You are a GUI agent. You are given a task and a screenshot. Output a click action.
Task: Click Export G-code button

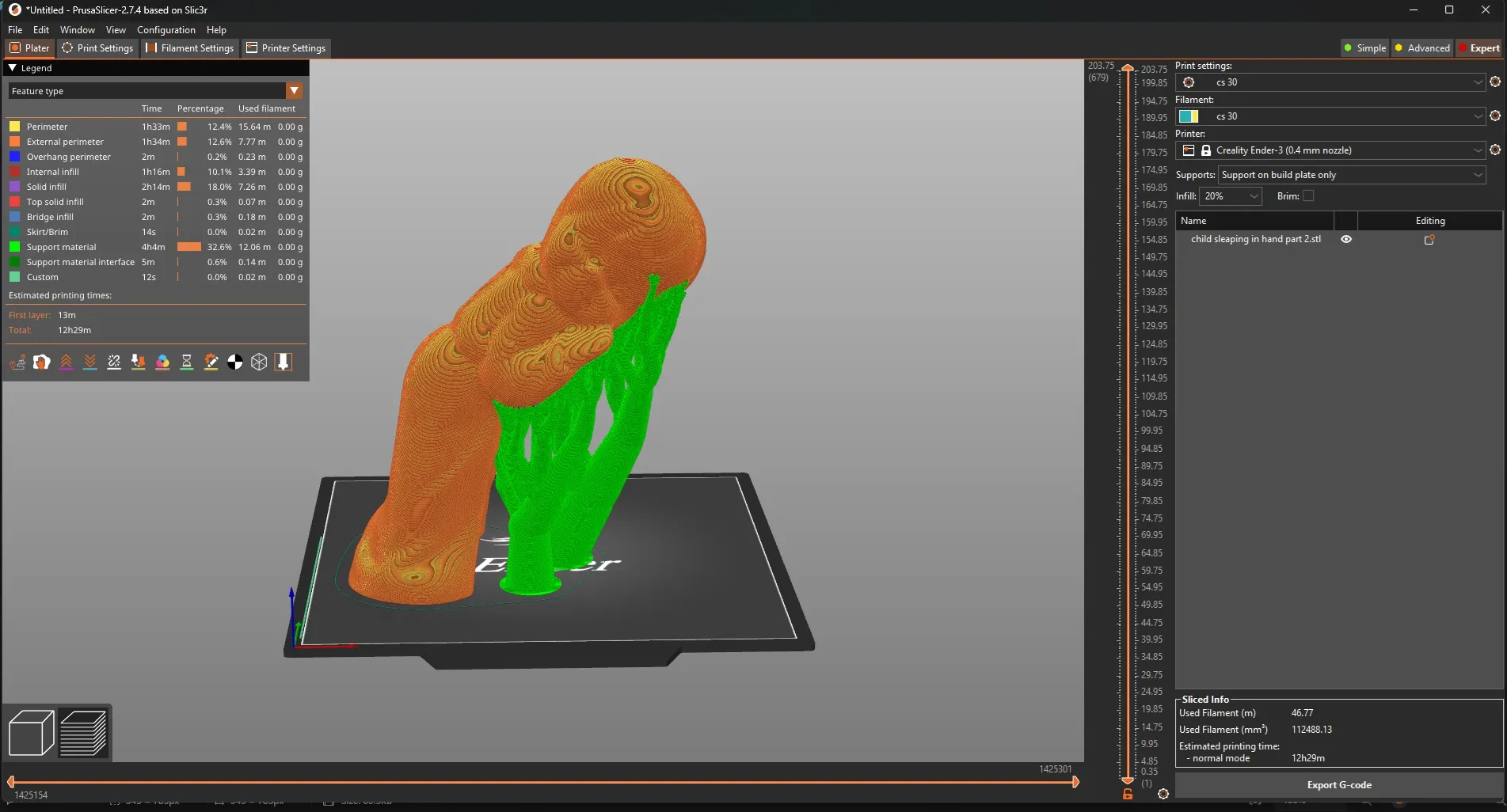coord(1339,785)
